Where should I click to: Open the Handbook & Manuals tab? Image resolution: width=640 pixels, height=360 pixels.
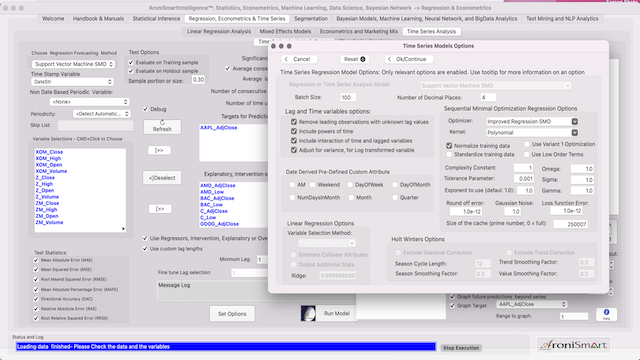[x=98, y=19]
